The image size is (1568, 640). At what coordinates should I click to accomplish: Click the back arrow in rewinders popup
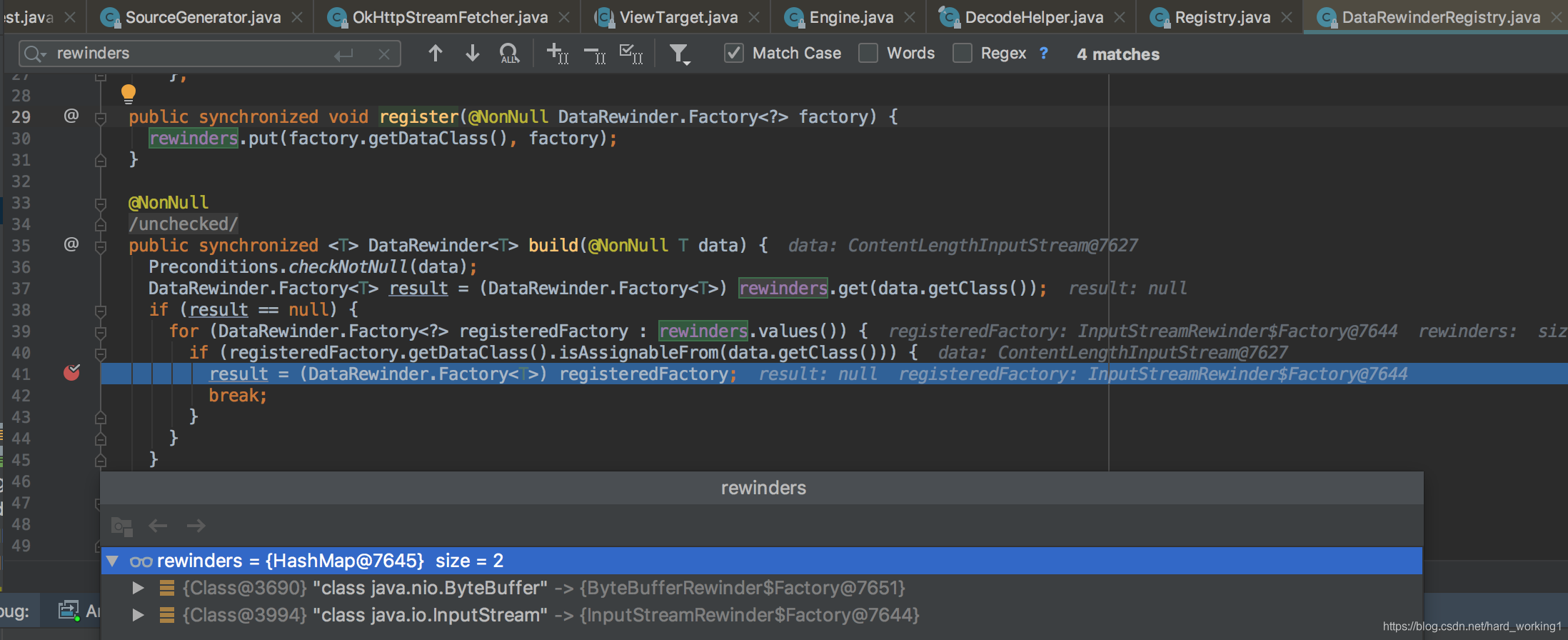pos(158,526)
